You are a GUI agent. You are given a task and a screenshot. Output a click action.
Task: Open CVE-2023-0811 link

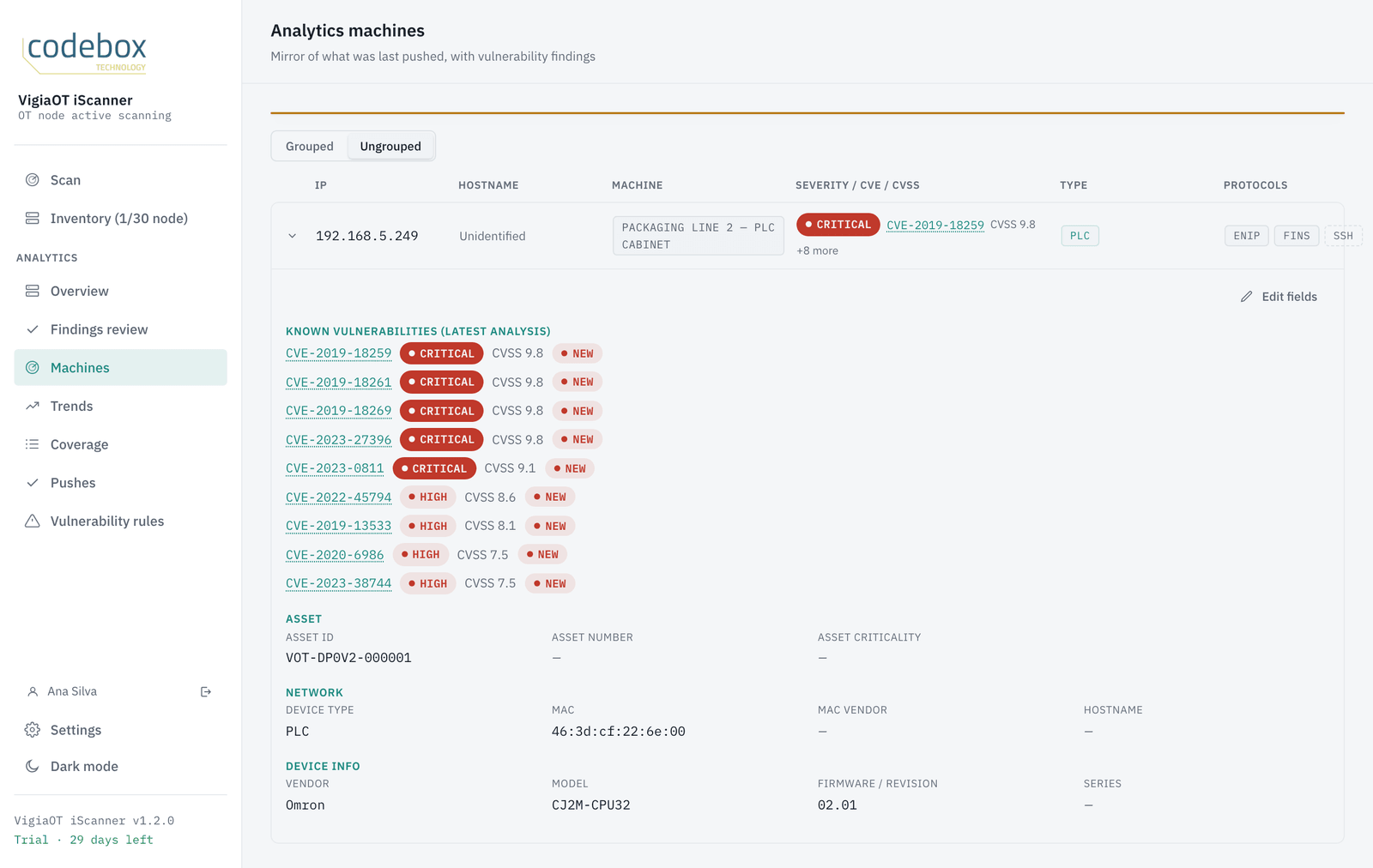coord(335,468)
